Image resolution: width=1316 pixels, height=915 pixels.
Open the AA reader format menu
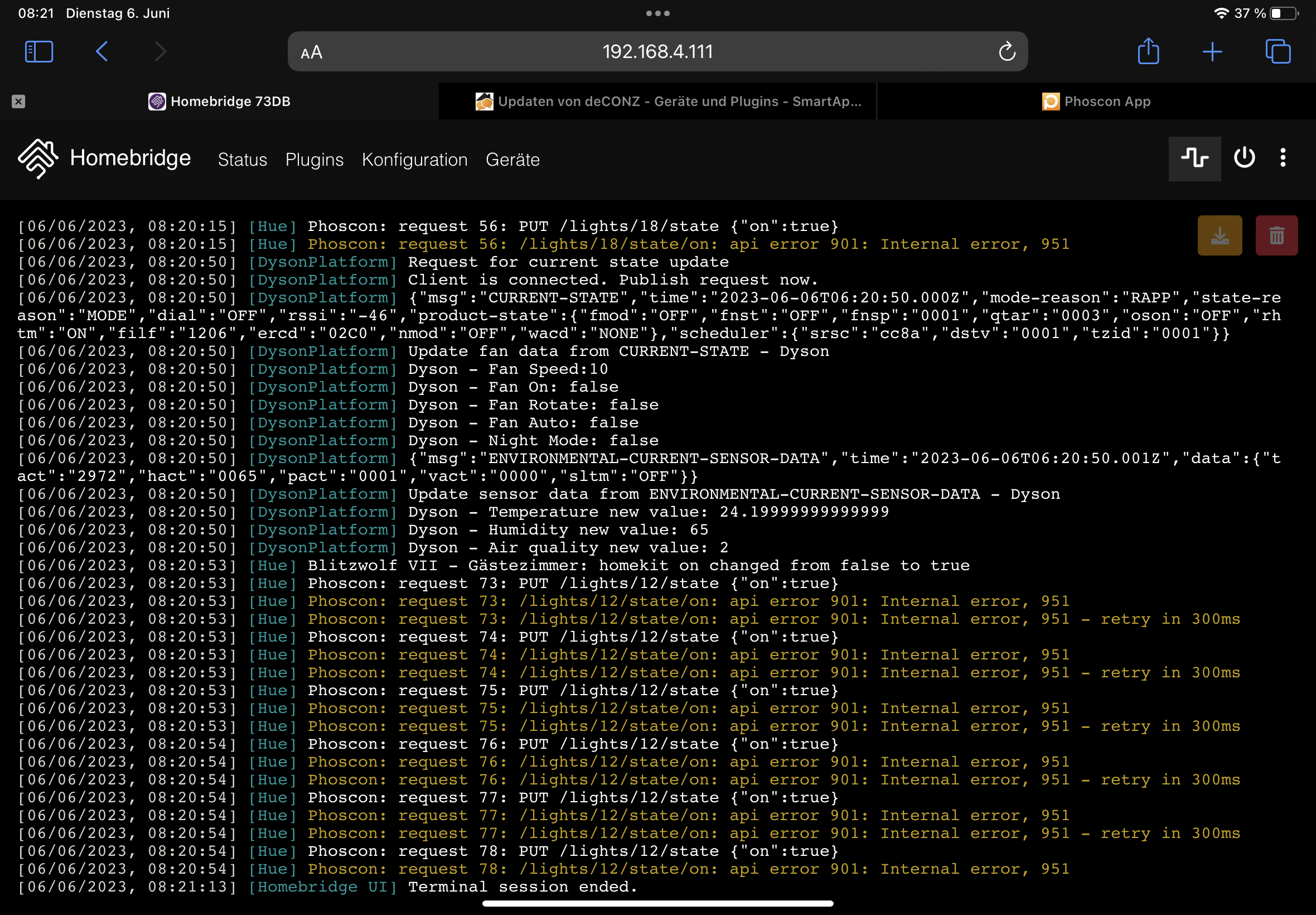[x=312, y=53]
